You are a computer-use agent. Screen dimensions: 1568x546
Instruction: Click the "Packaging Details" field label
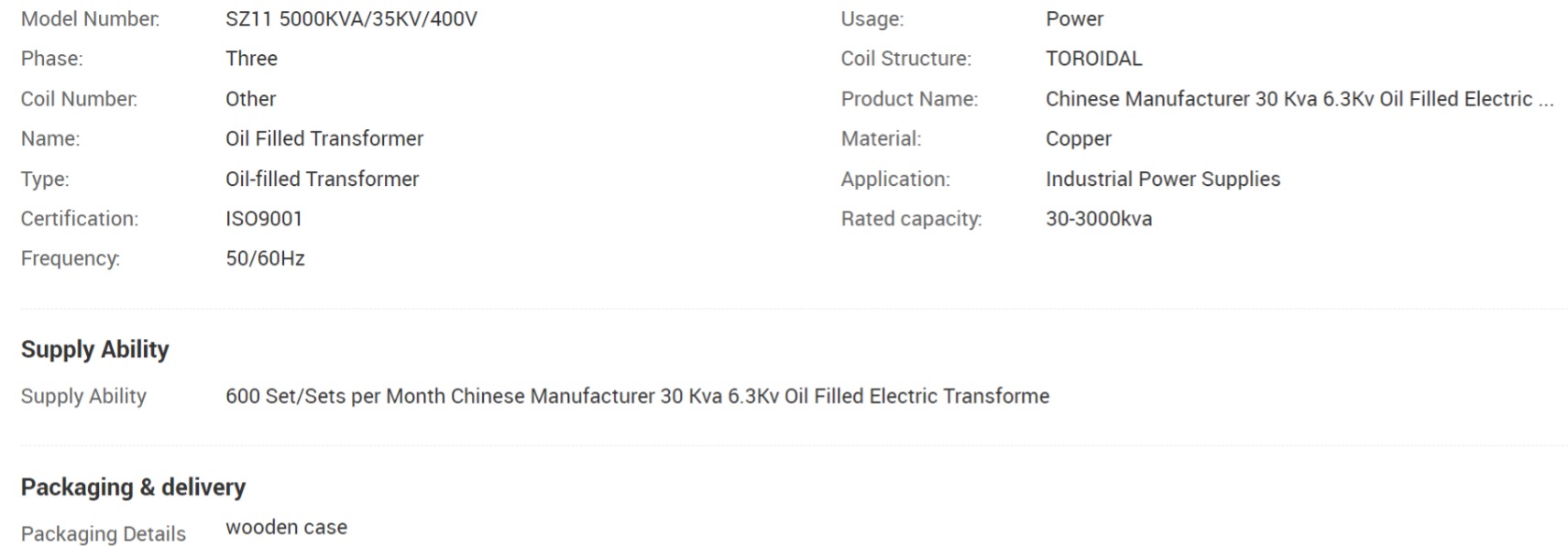(x=103, y=533)
